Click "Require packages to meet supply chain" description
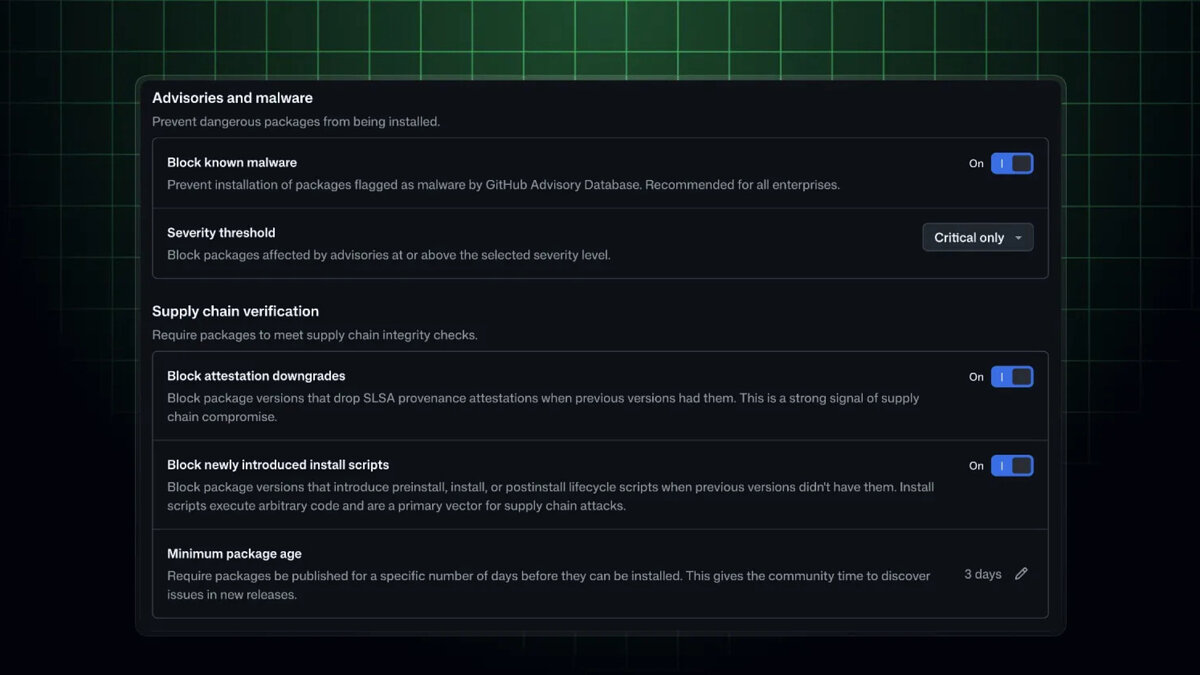This screenshot has height=675, width=1200. pyautogui.click(x=315, y=335)
